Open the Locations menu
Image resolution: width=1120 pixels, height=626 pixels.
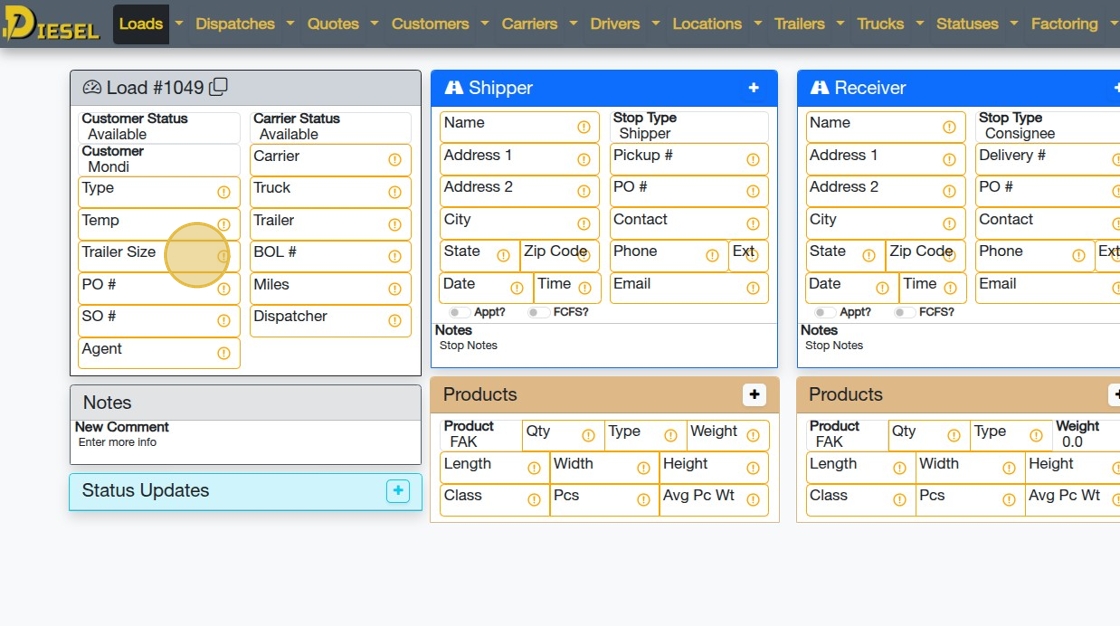[707, 24]
